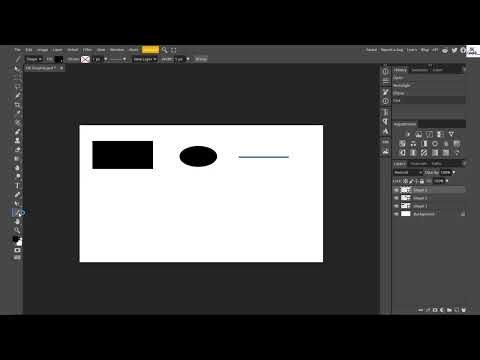Select the Clone Stamp tool
480x360 pixels.
pos(17,141)
